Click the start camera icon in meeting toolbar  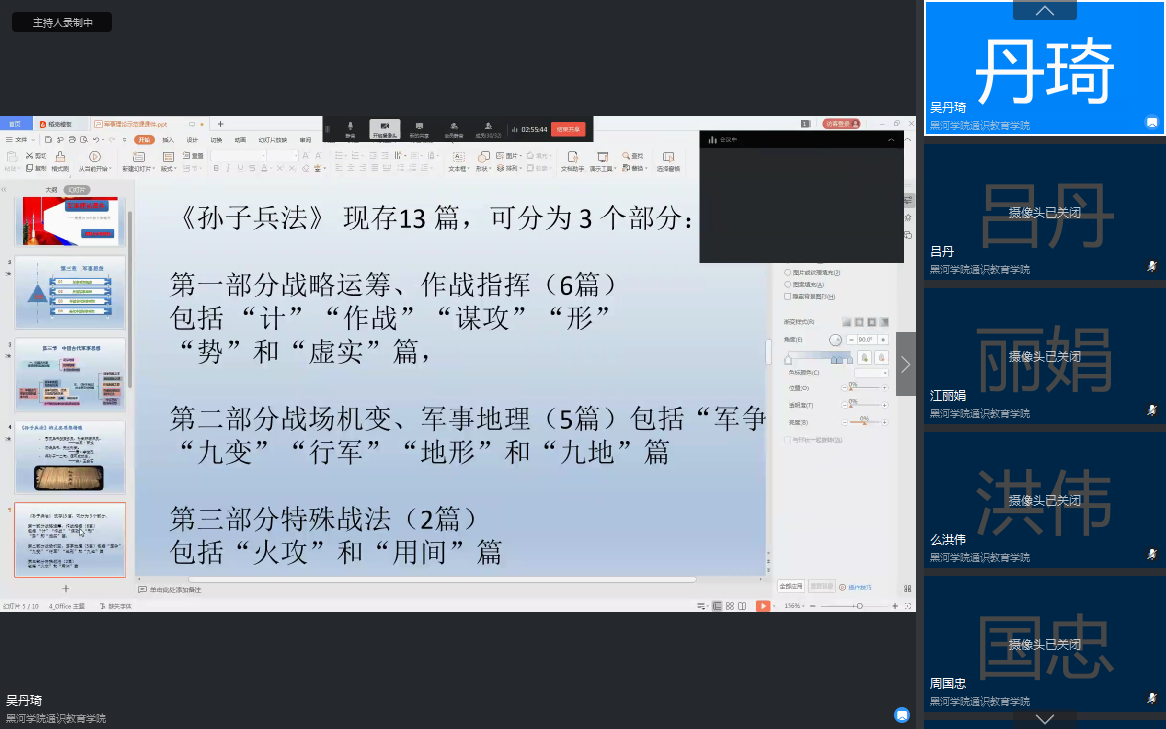pos(385,127)
